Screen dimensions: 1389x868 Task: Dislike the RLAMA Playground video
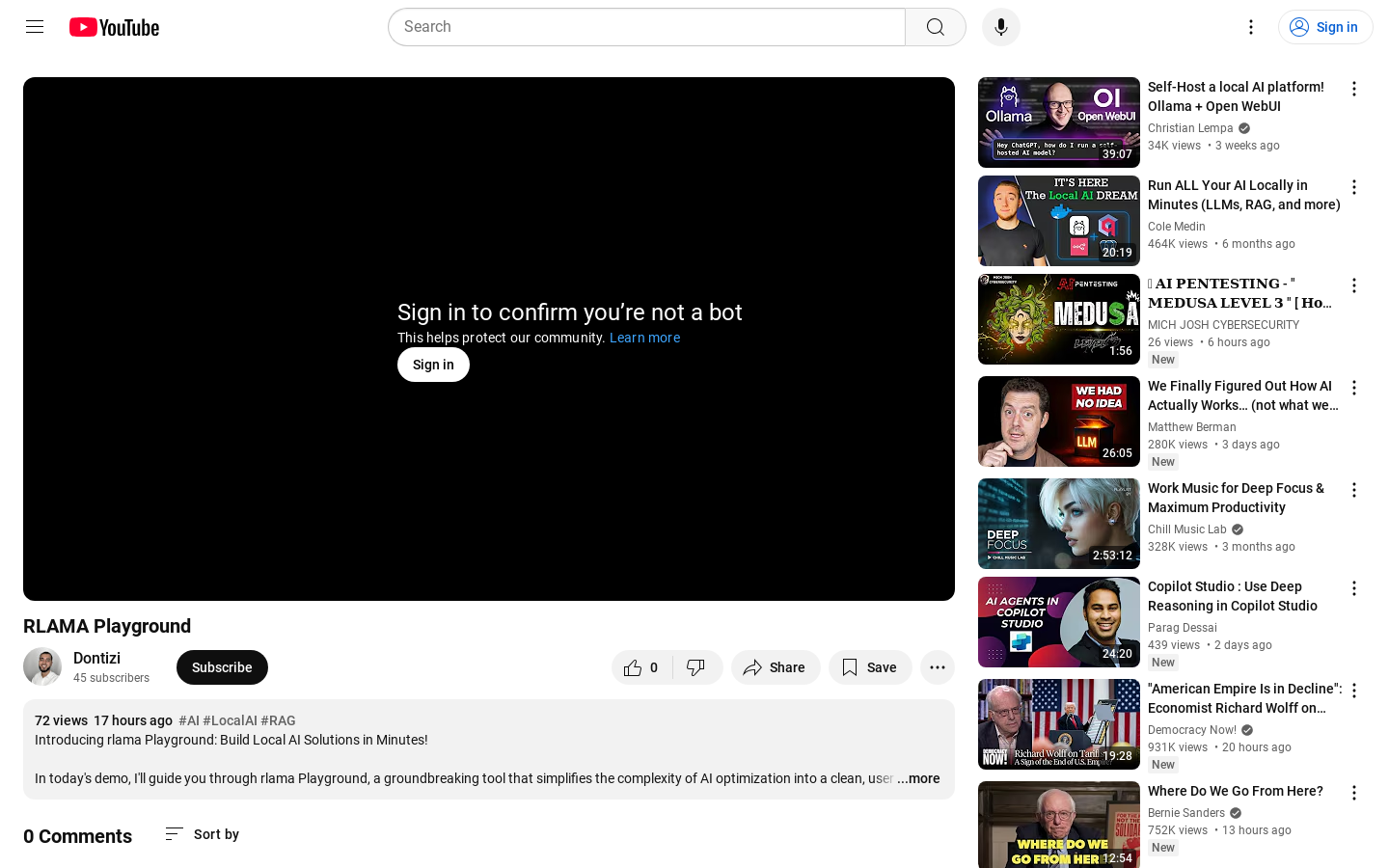pyautogui.click(x=696, y=667)
